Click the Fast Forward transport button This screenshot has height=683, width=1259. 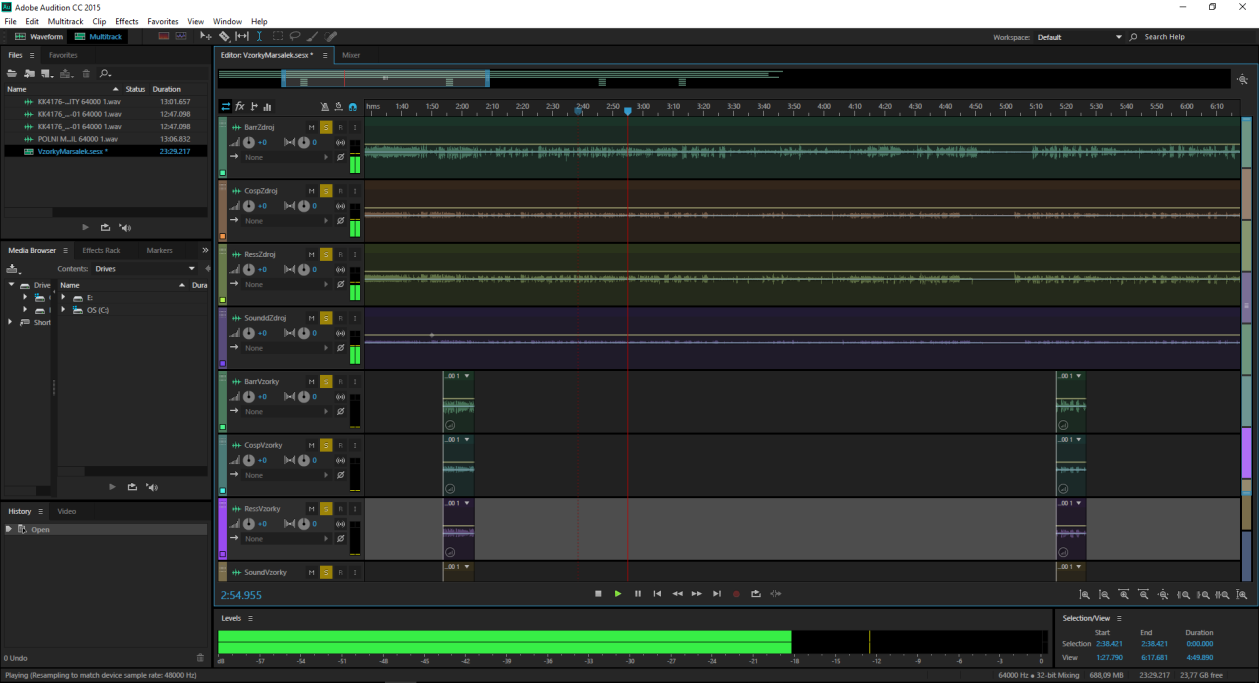pos(697,594)
